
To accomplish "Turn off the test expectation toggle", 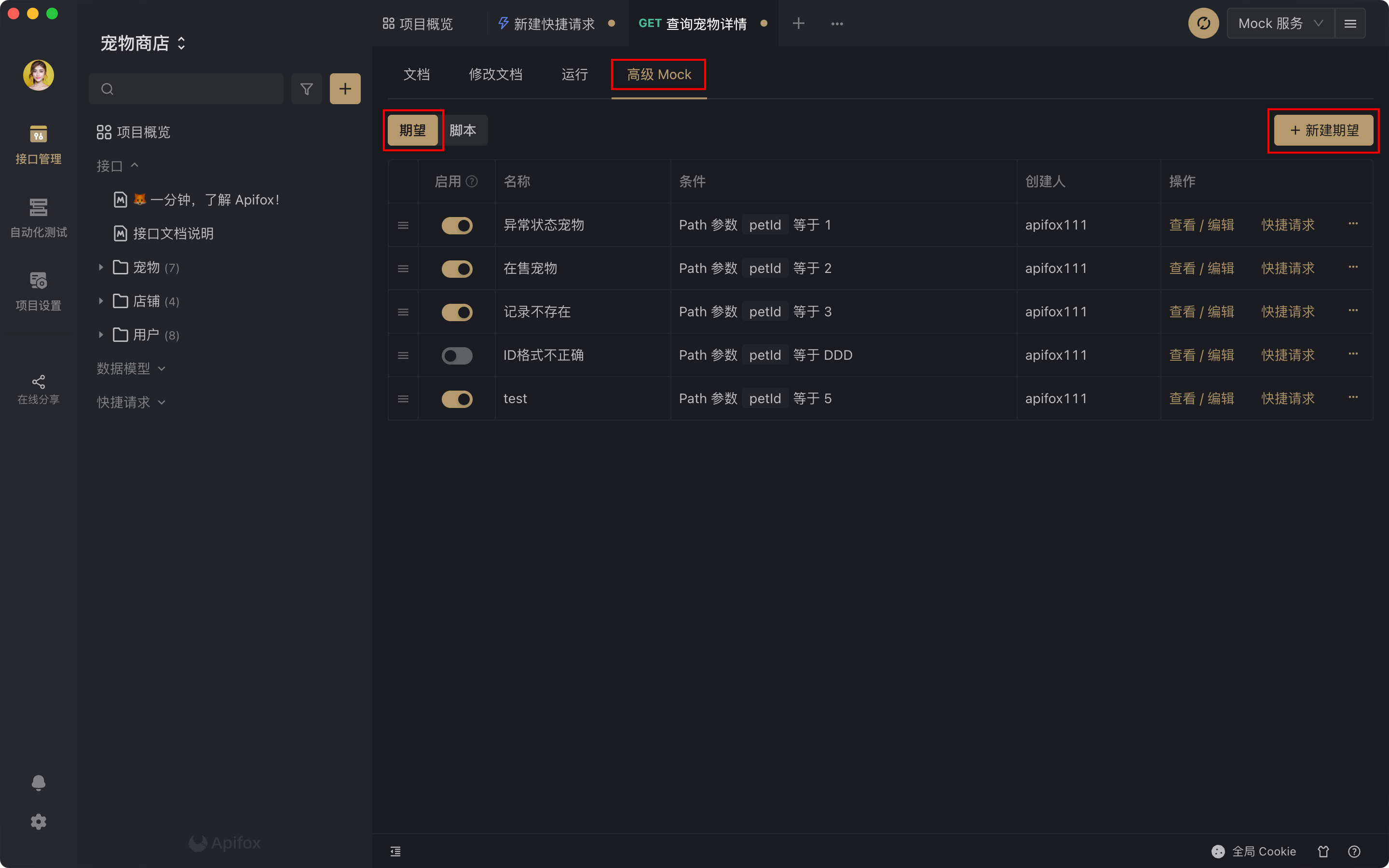I will pos(457,399).
